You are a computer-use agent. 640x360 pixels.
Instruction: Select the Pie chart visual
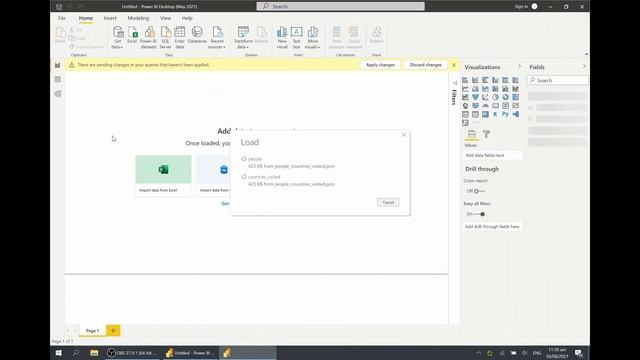(x=495, y=97)
